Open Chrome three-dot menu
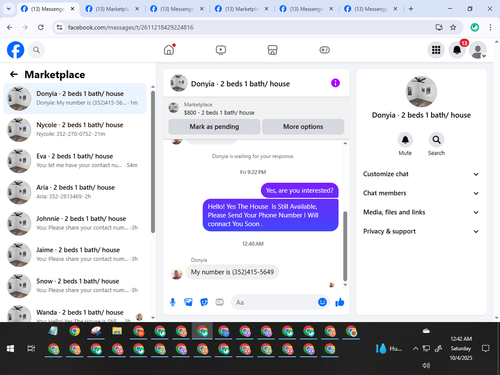 tap(490, 27)
